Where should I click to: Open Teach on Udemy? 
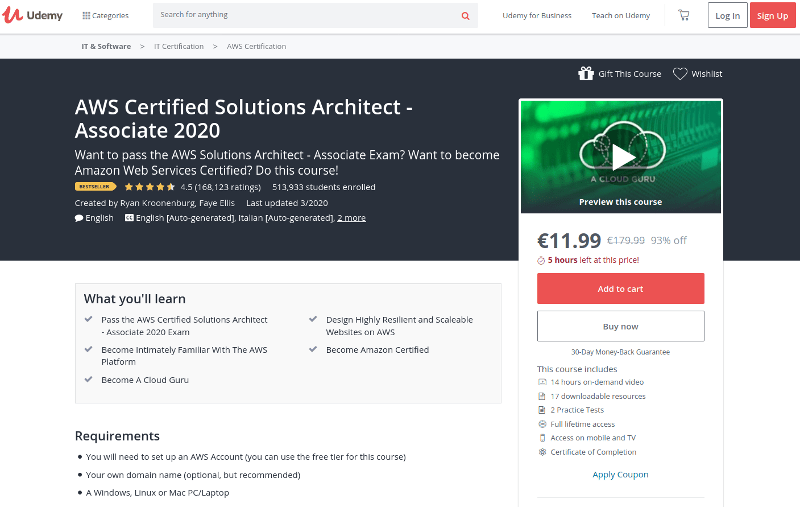[x=621, y=15]
